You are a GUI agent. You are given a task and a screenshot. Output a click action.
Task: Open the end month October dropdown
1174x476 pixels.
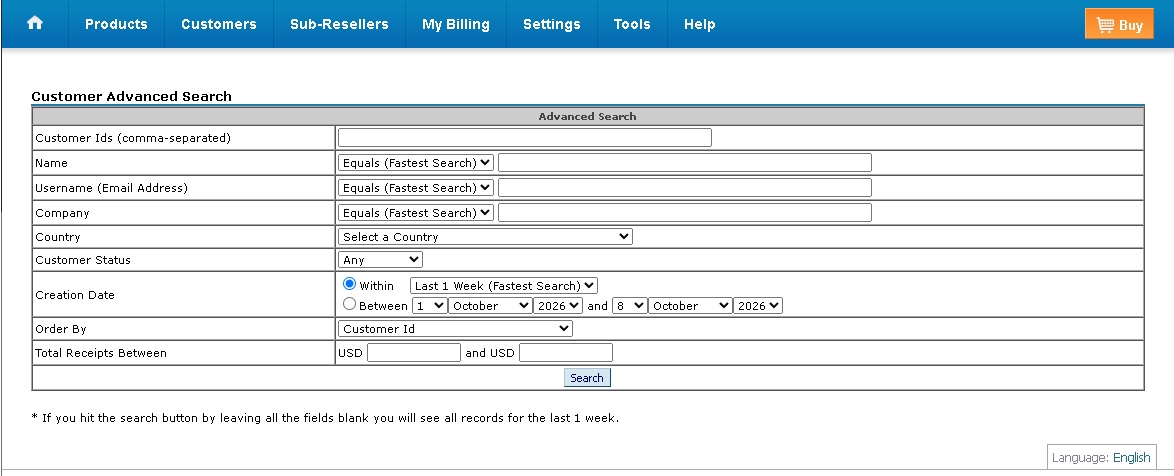pyautogui.click(x=690, y=305)
